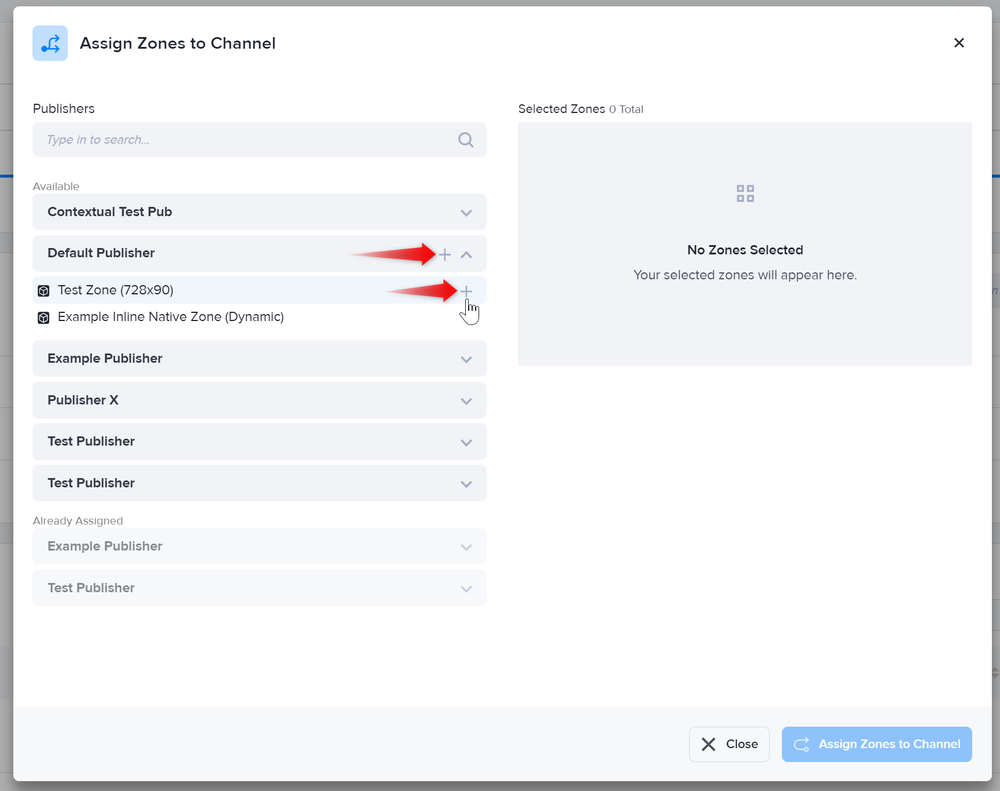Expand Contextual Test Pub publisher
This screenshot has width=1000, height=791.
(466, 212)
